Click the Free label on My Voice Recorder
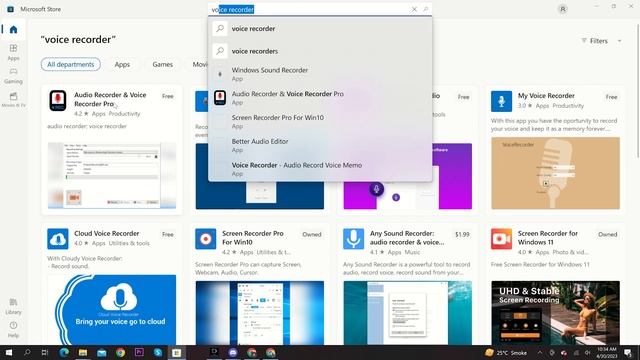This screenshot has height=360, width=640. [611, 97]
